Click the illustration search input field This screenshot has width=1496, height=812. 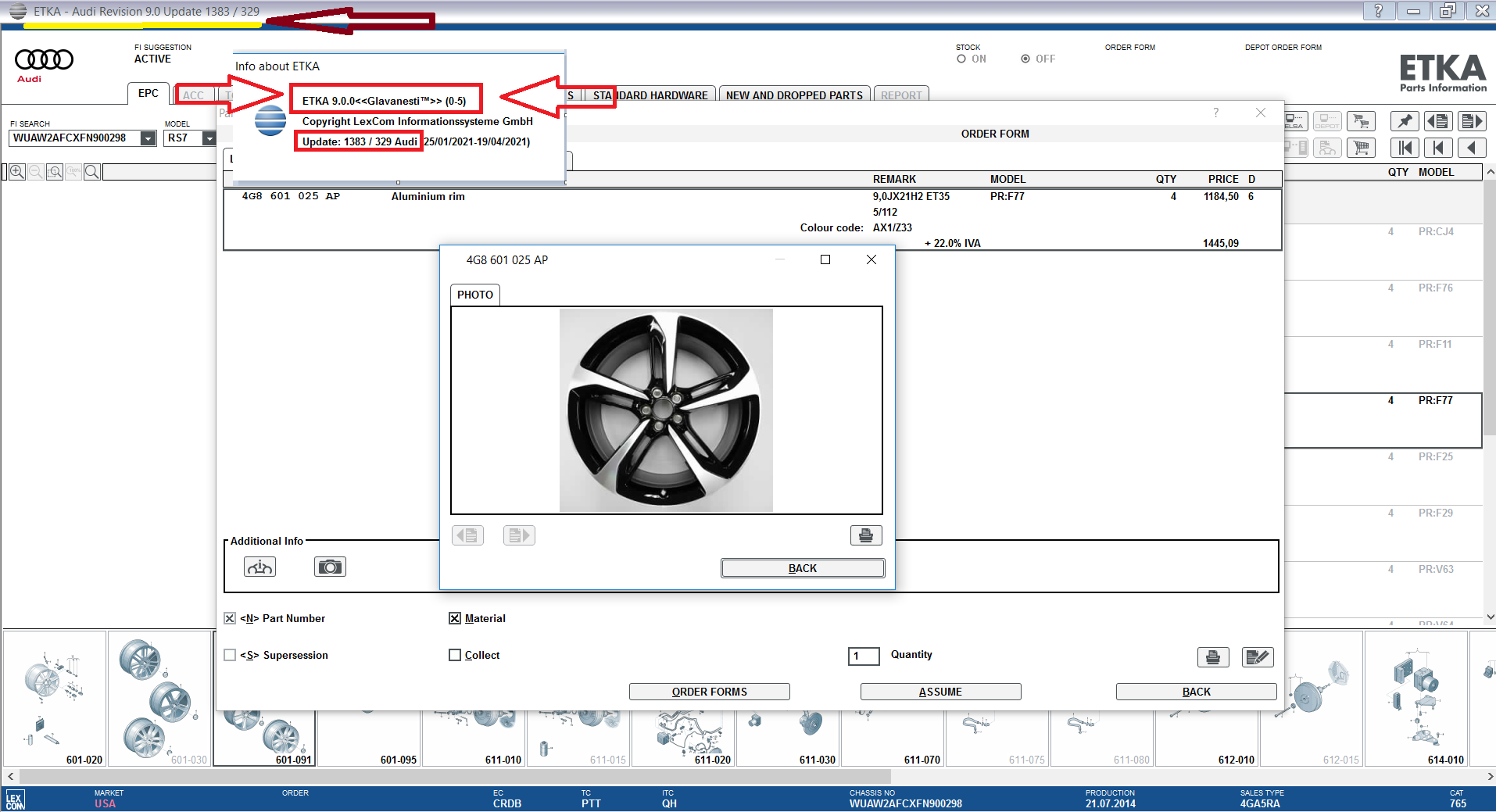(159, 172)
